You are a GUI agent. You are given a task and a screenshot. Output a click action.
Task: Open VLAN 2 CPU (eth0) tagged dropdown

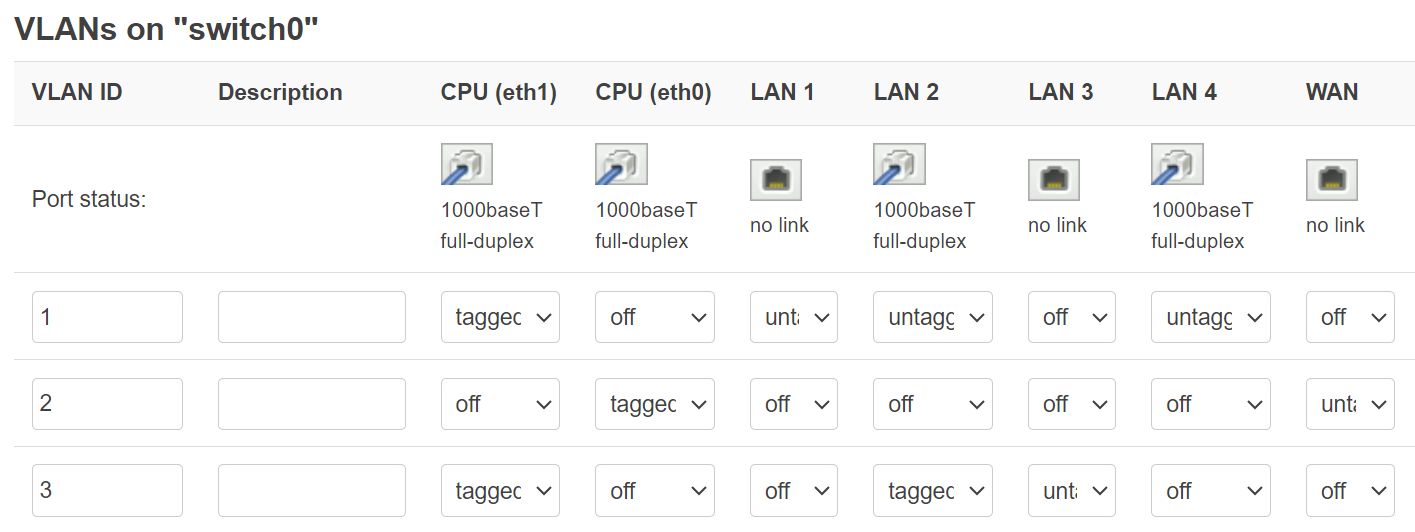pos(655,404)
